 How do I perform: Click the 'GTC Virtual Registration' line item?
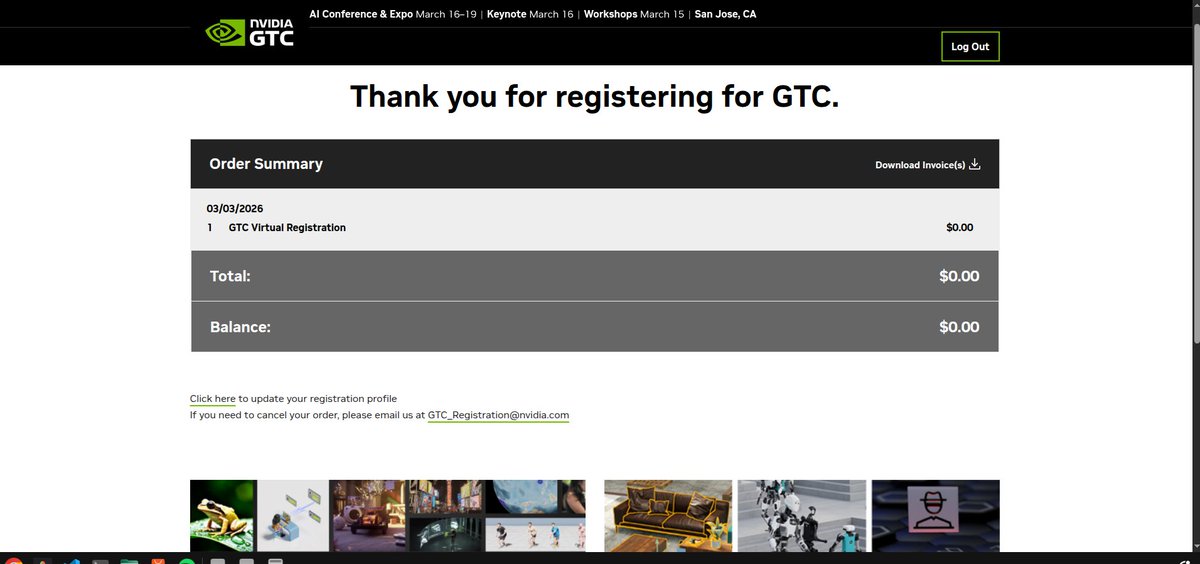pyautogui.click(x=287, y=228)
